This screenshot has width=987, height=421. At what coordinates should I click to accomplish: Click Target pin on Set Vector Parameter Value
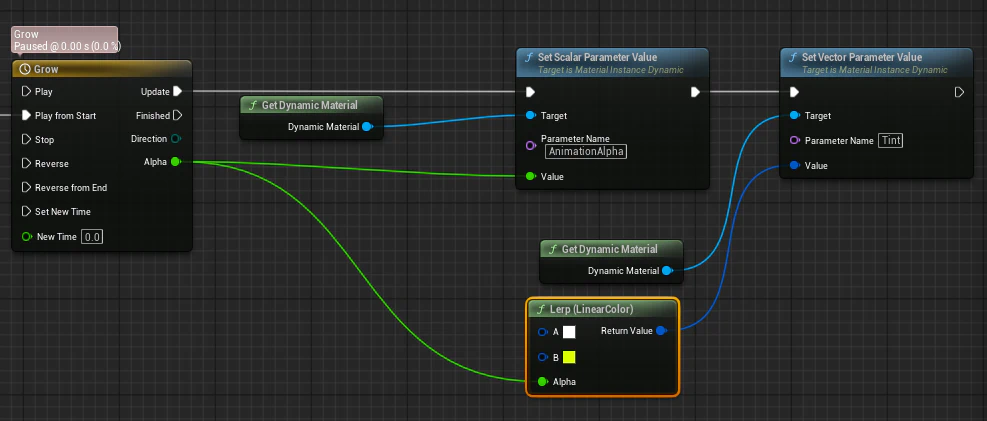click(794, 116)
